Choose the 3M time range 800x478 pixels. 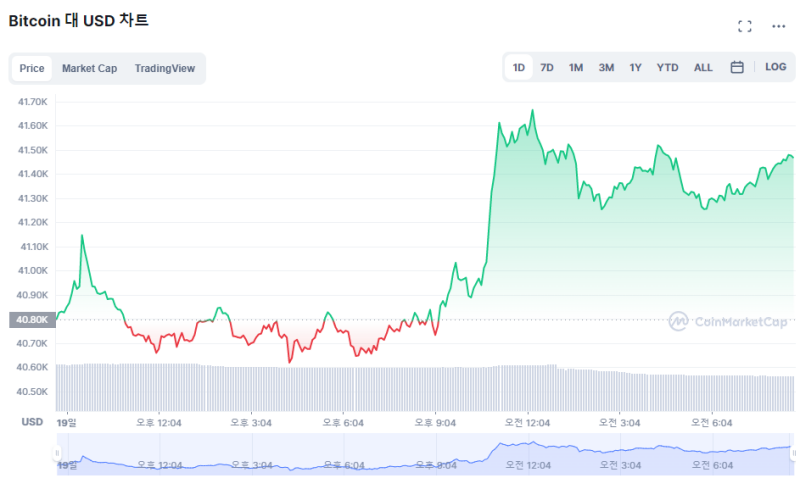click(x=606, y=67)
